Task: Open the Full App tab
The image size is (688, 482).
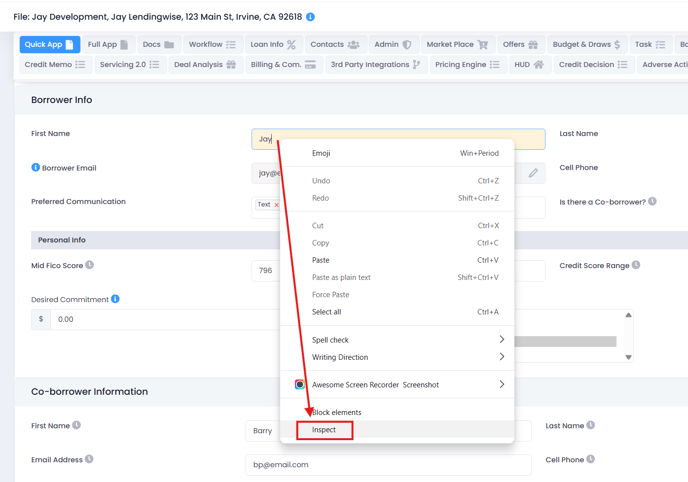Action: 108,44
